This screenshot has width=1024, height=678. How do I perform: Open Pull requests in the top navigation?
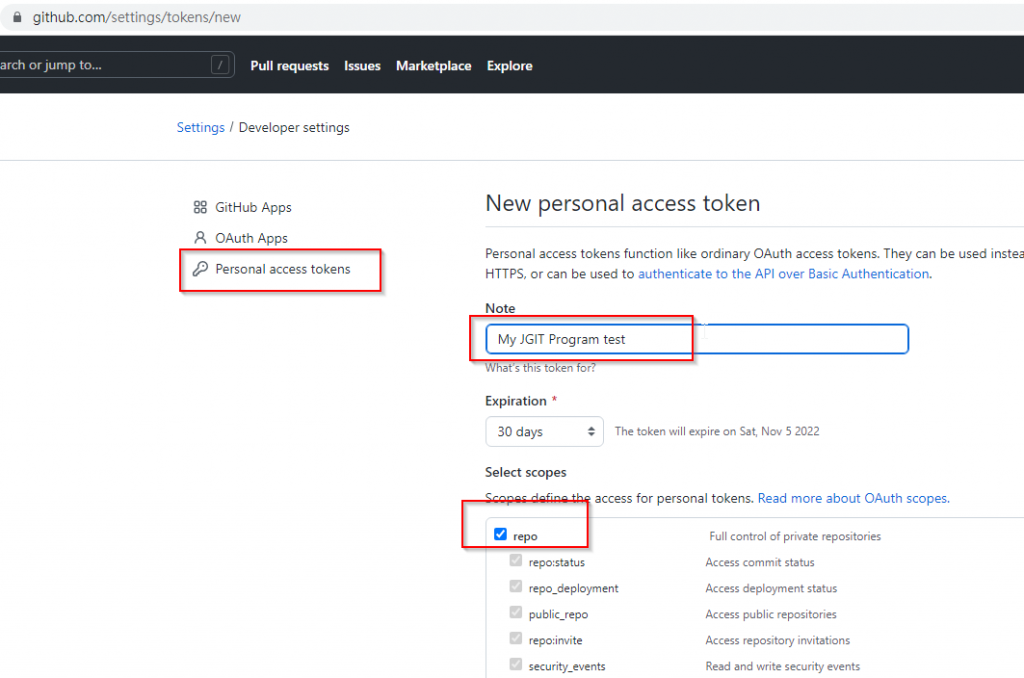click(x=289, y=66)
